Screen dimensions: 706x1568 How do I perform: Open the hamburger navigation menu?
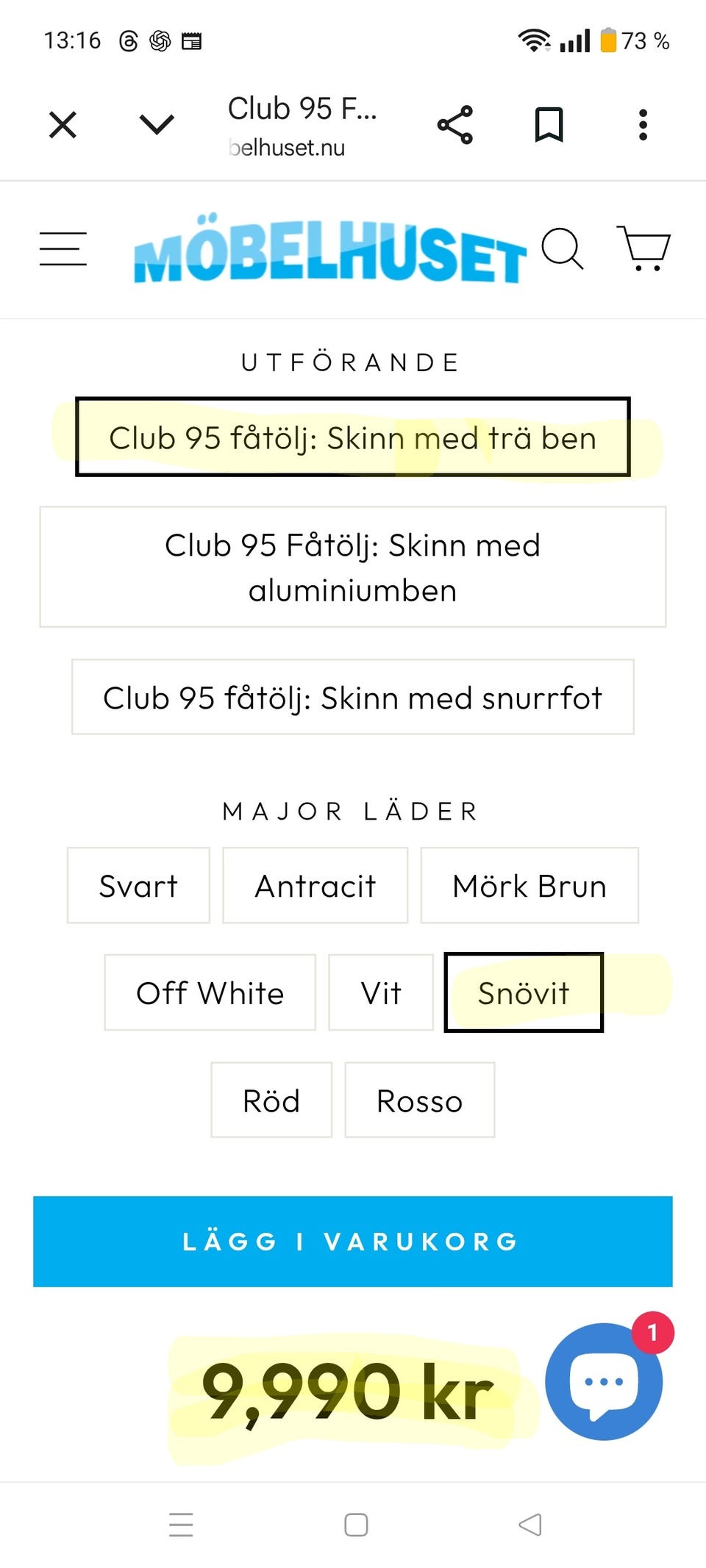[63, 248]
